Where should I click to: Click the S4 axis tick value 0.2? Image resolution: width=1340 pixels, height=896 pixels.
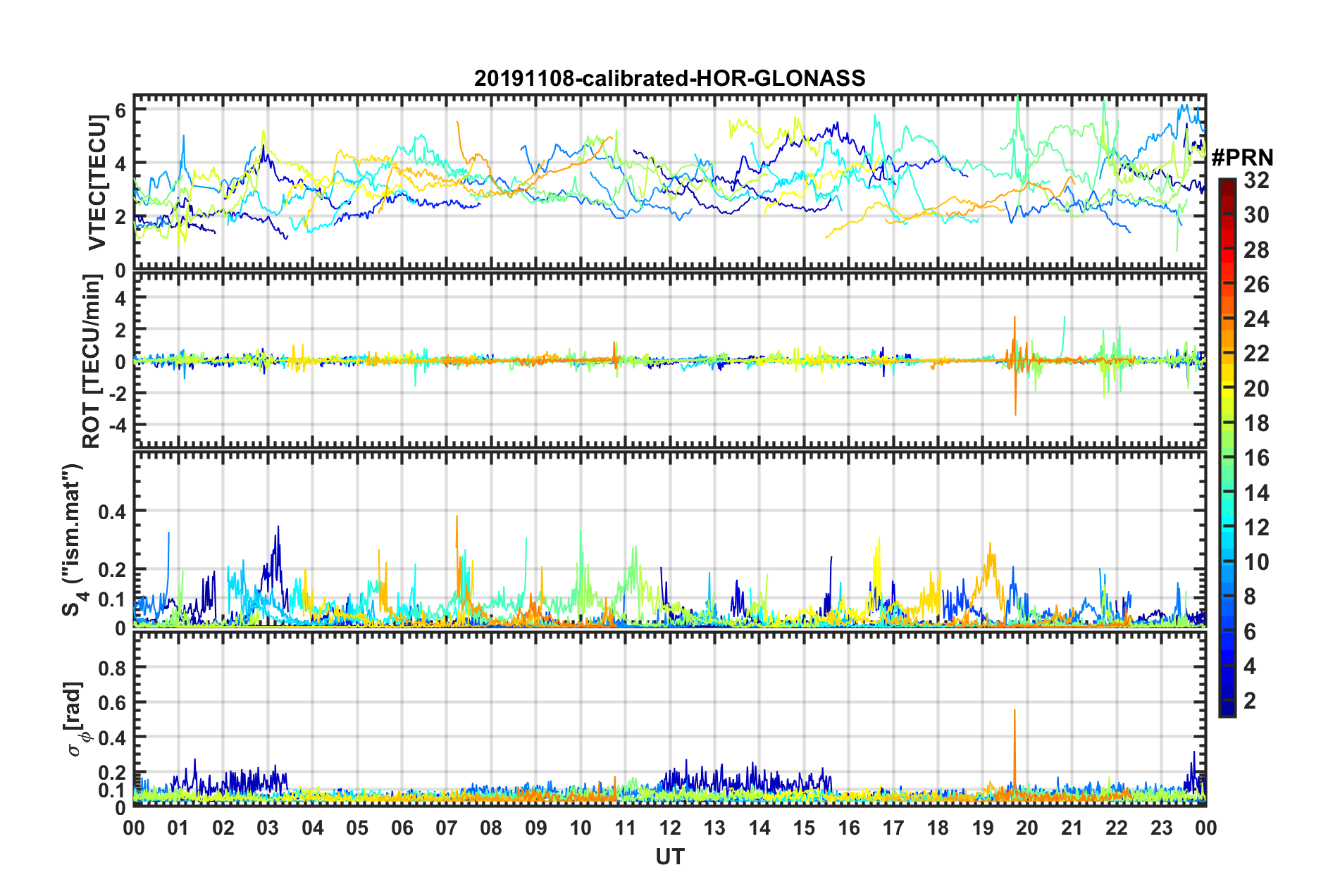tap(112, 570)
